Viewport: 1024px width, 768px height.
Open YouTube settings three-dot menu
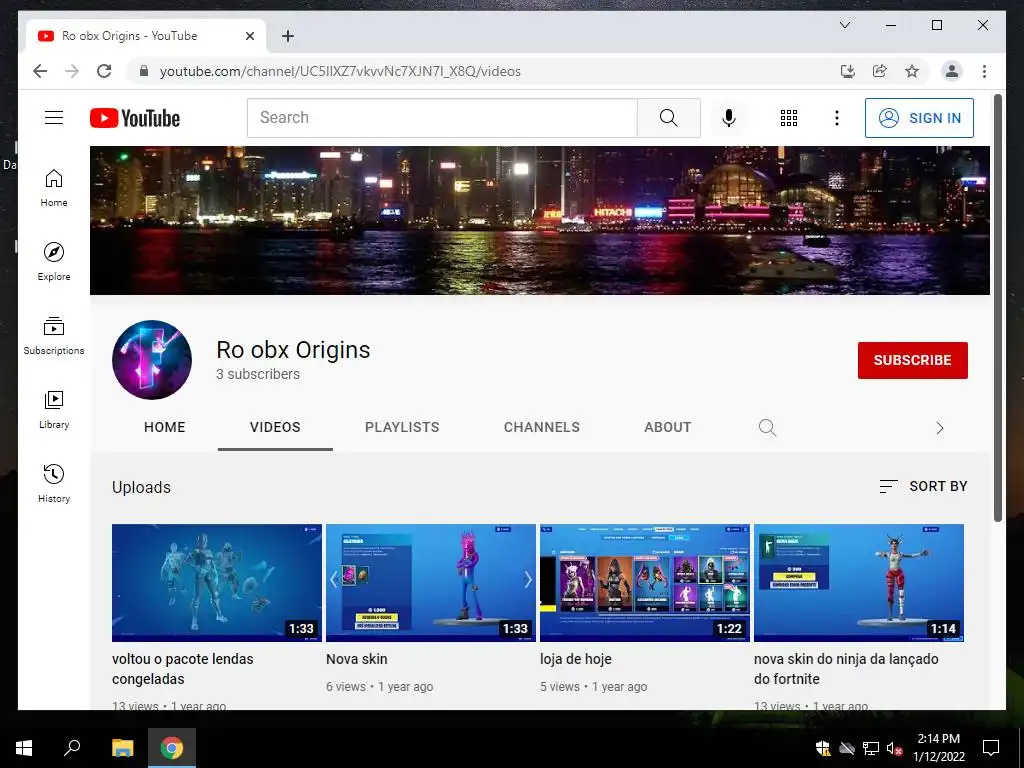[837, 118]
